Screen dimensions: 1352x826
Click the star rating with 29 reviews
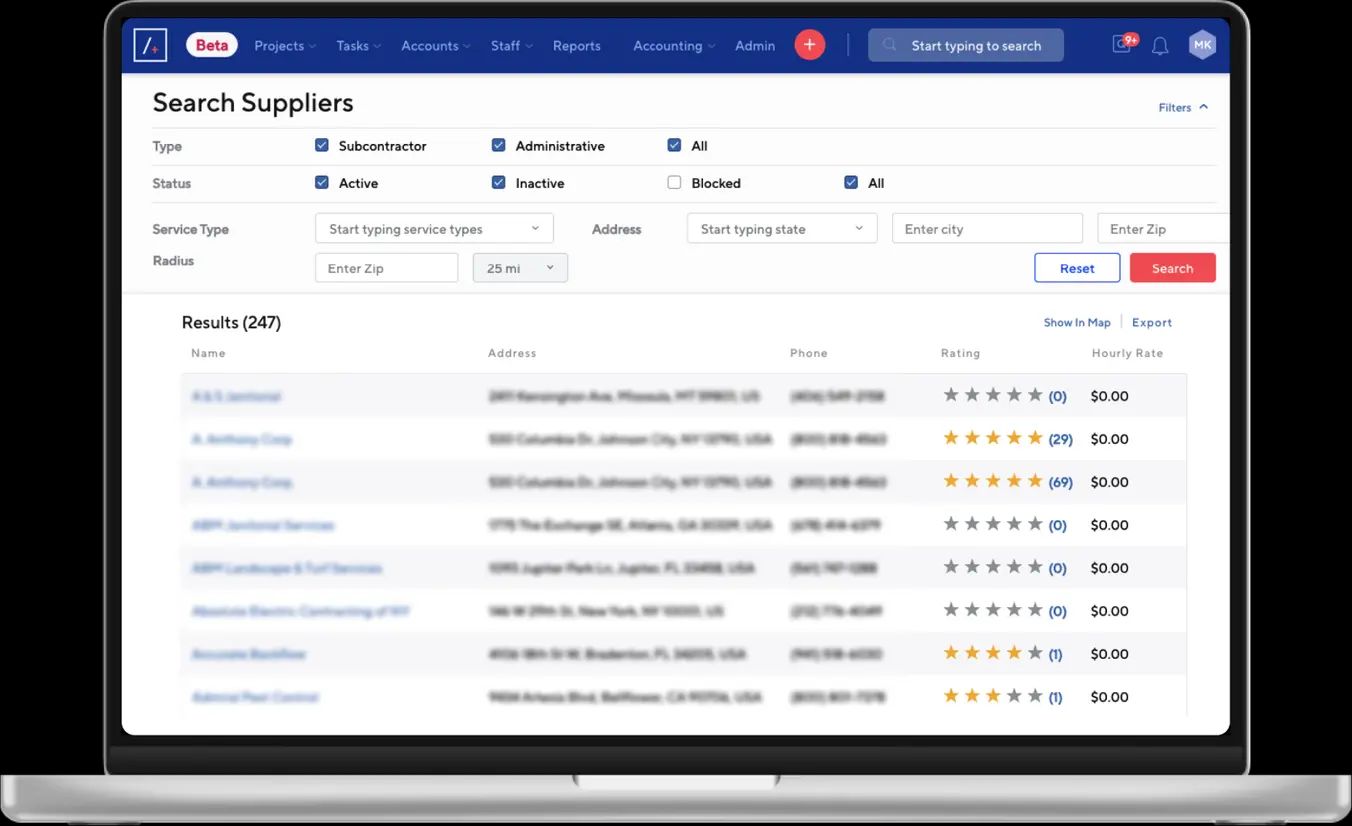(x=993, y=438)
